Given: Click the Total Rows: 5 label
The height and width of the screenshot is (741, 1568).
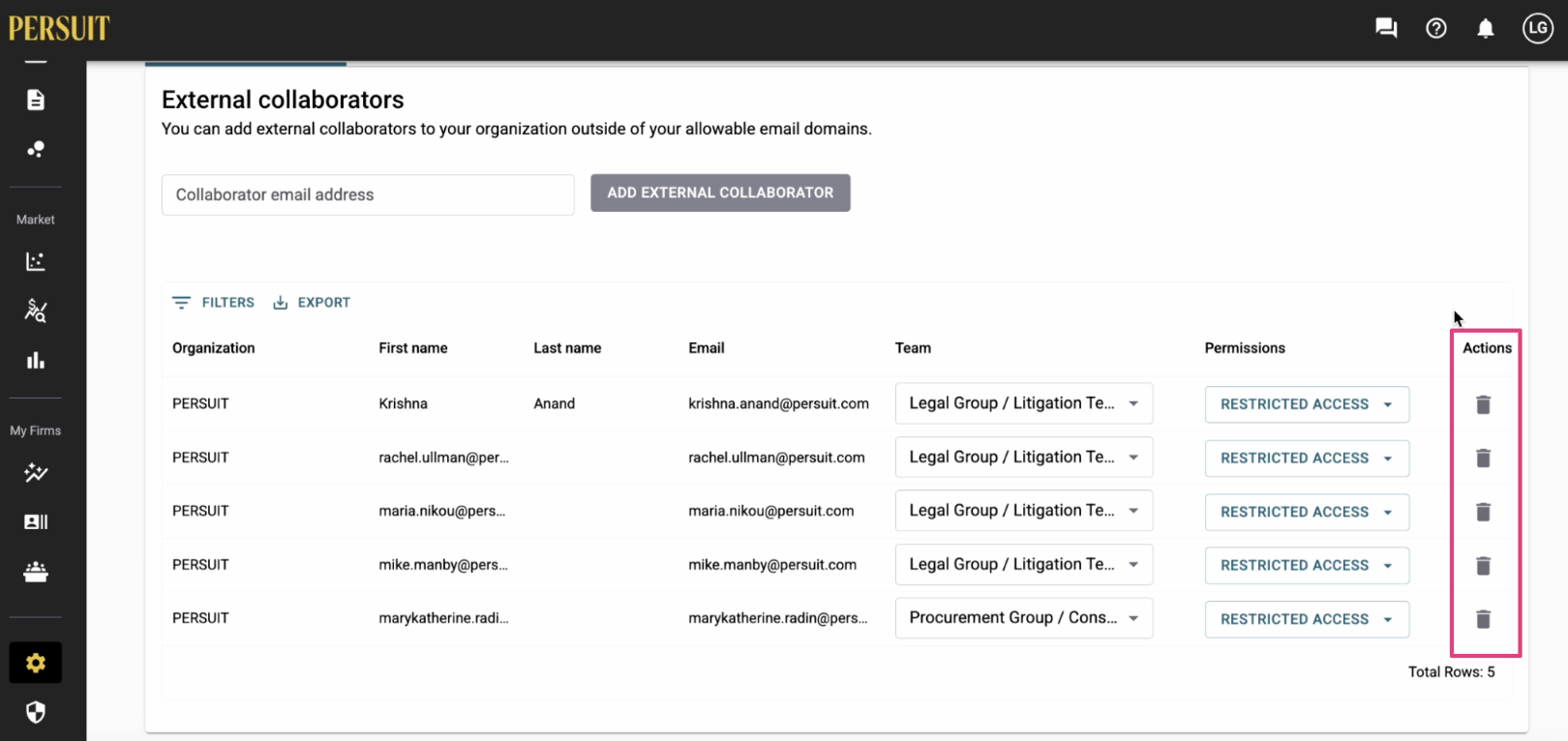Looking at the screenshot, I should pos(1451,671).
